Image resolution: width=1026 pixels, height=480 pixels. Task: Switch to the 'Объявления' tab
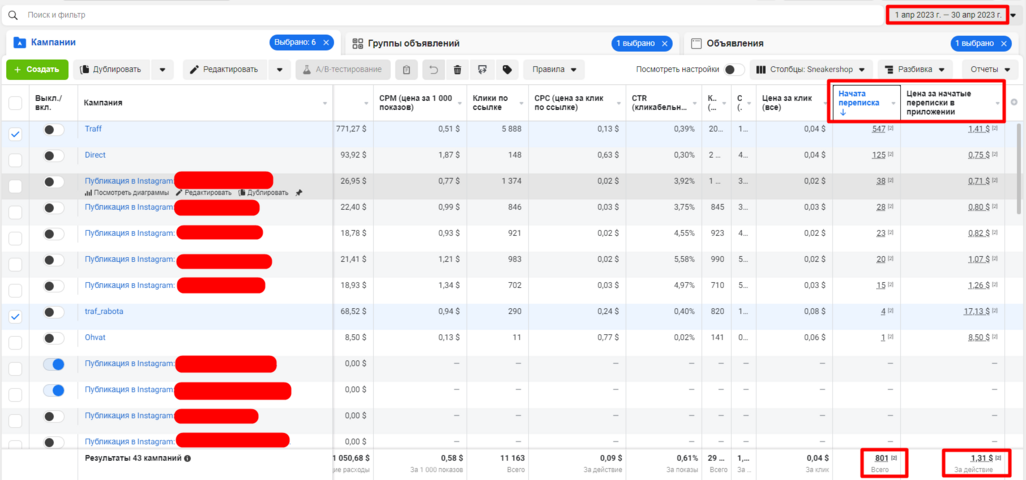tap(735, 44)
